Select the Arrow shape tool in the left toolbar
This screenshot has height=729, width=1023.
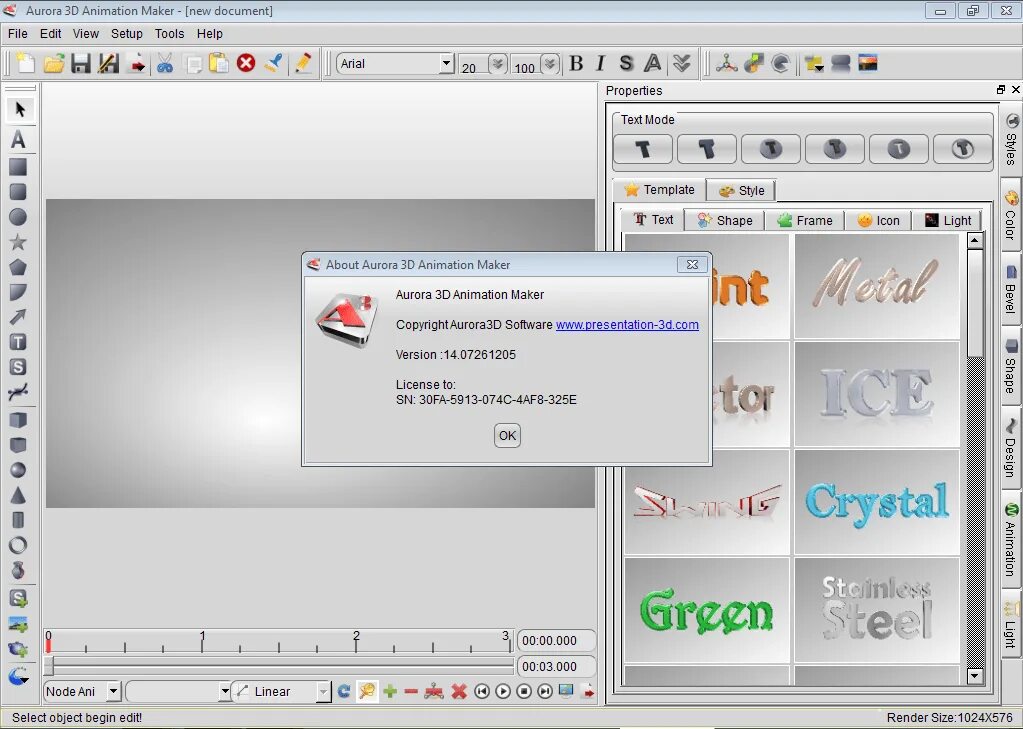click(x=18, y=317)
